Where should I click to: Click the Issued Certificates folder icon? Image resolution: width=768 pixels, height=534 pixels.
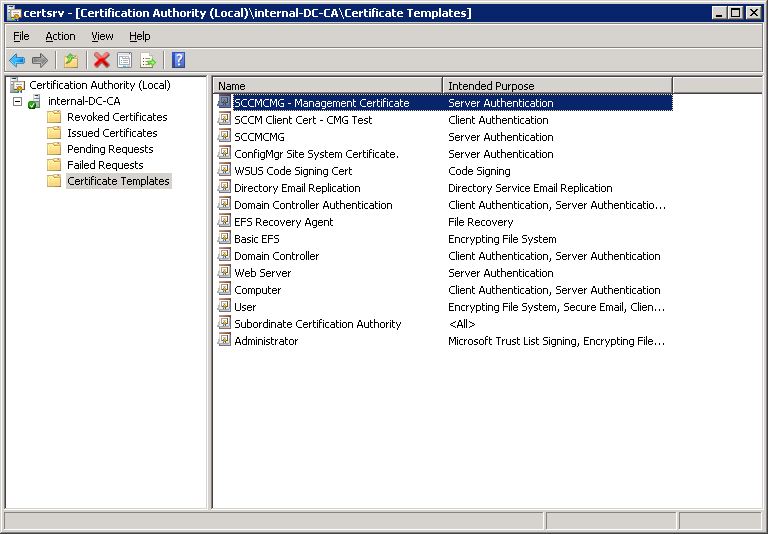click(54, 133)
